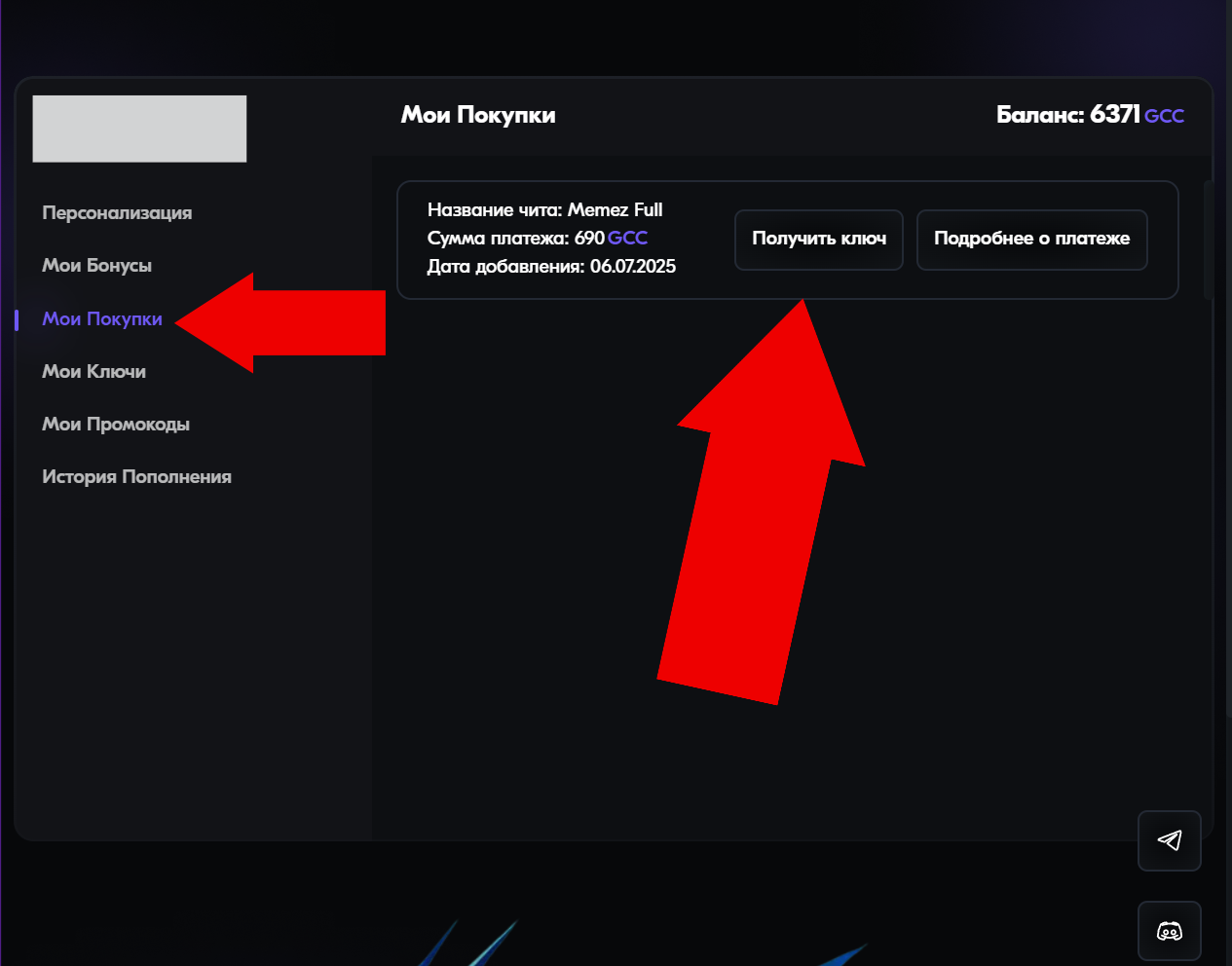
Task: View История Пополнения section
Action: (136, 476)
